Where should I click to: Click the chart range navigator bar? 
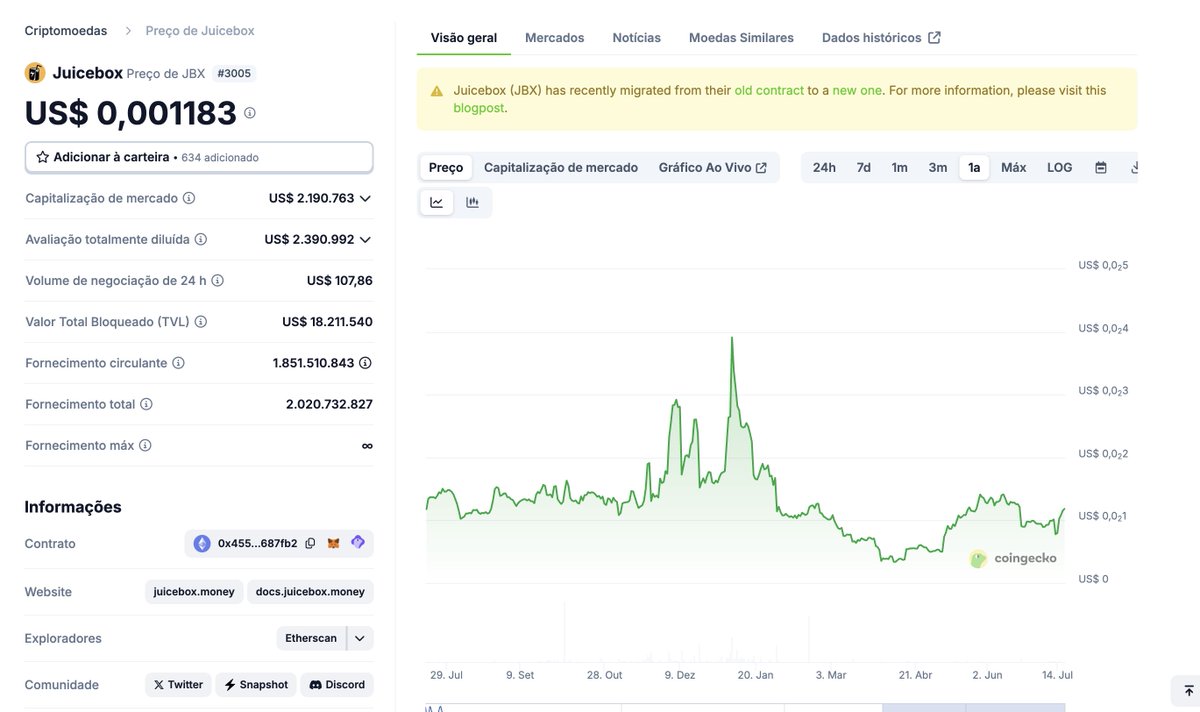[745, 707]
